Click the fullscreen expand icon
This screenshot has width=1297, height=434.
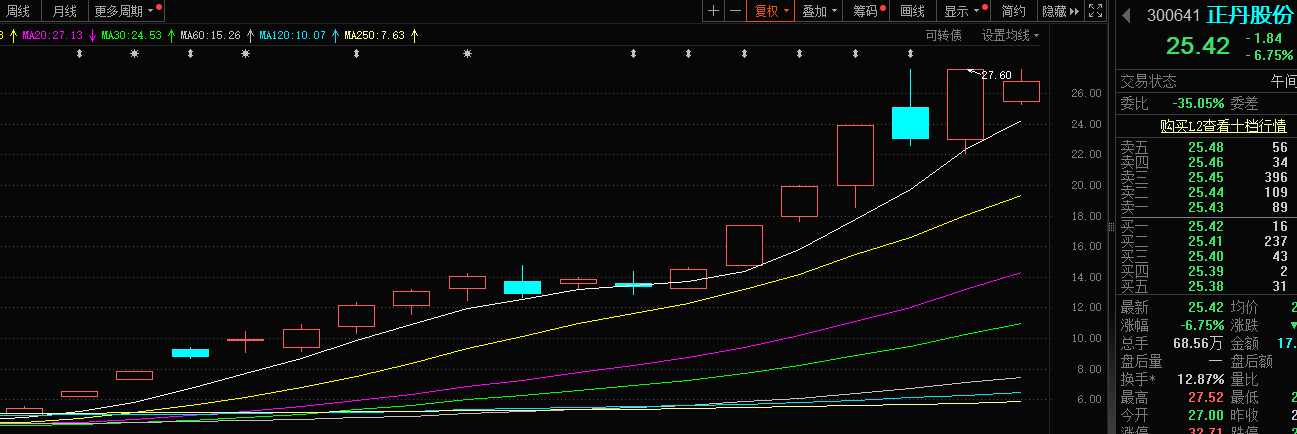(x=1096, y=11)
